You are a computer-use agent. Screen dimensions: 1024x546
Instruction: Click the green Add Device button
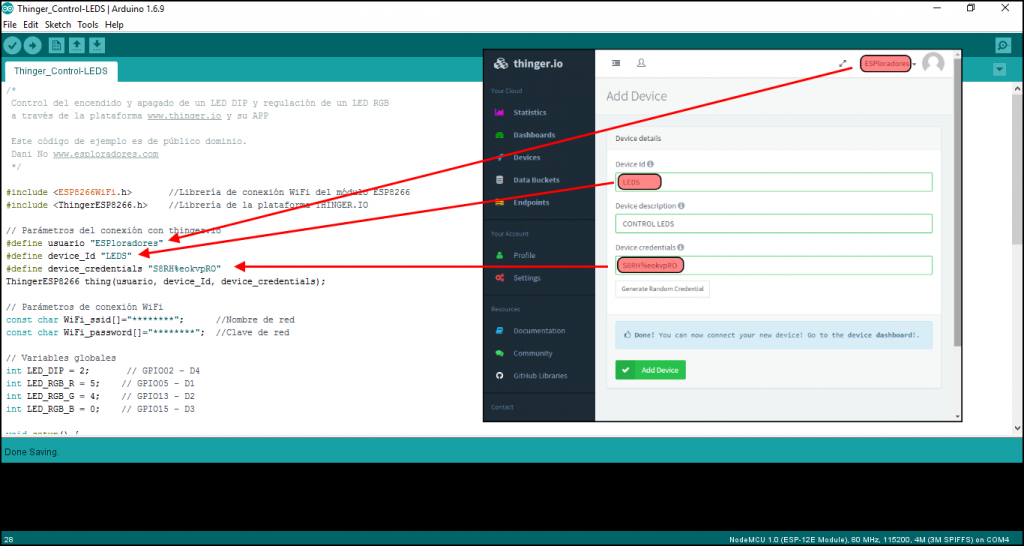(x=650, y=370)
